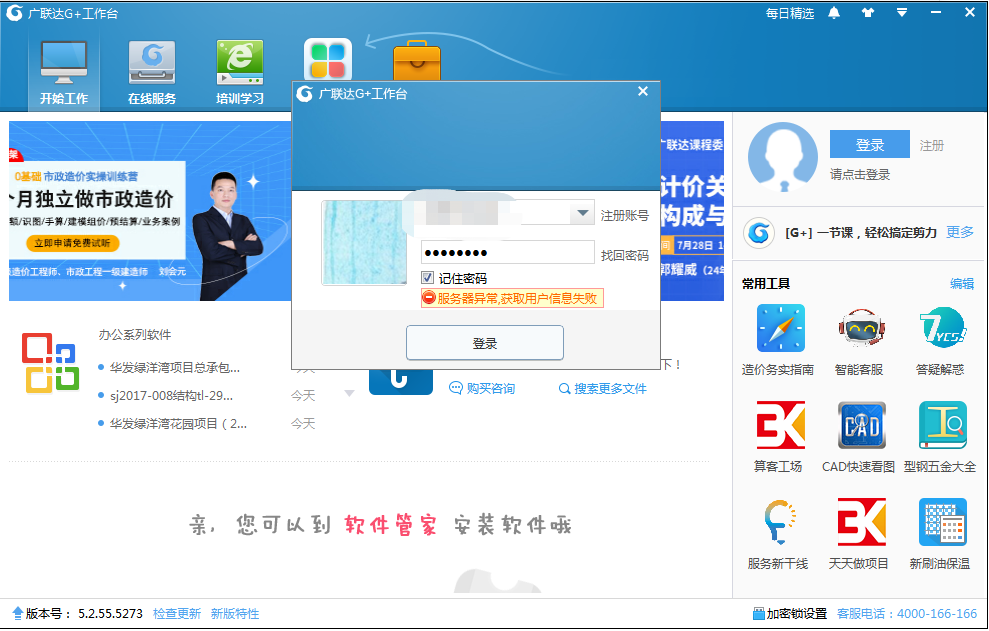The image size is (989, 631).
Task: Click the notification bell icon
Action: pos(834,13)
